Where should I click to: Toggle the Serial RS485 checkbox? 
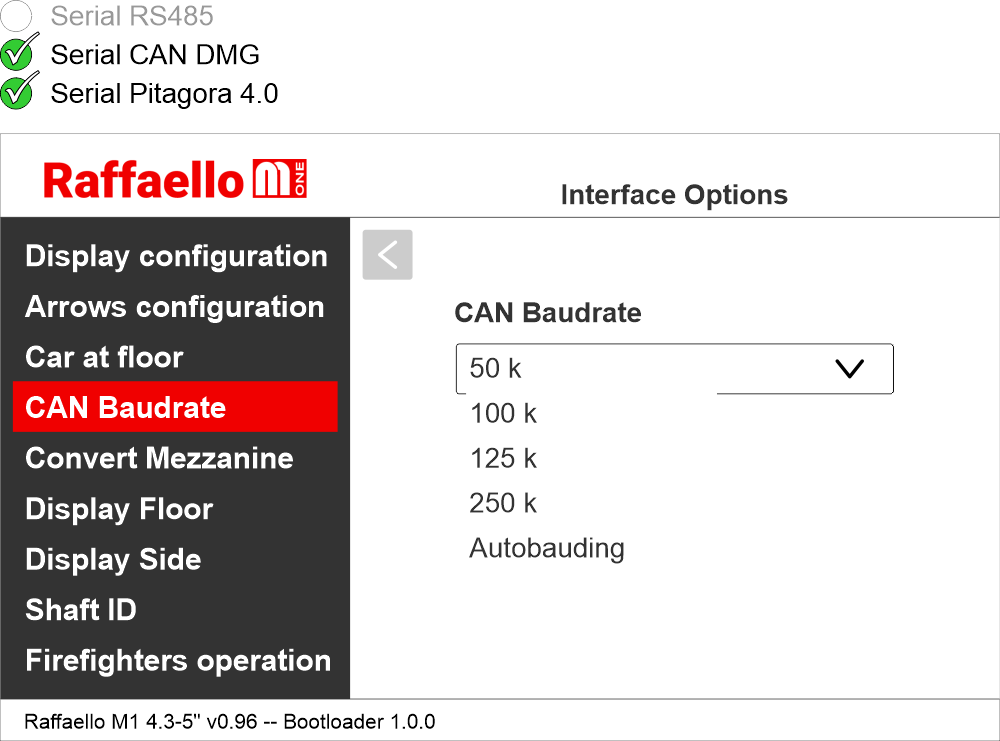(x=19, y=16)
